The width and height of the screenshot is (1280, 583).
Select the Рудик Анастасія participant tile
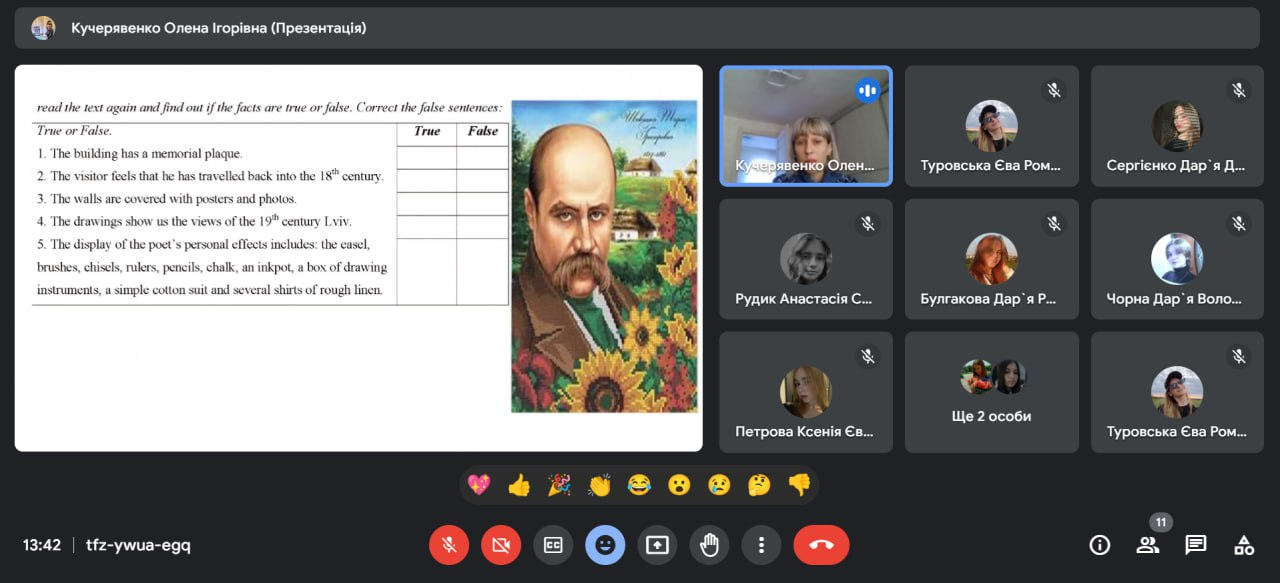(806, 259)
